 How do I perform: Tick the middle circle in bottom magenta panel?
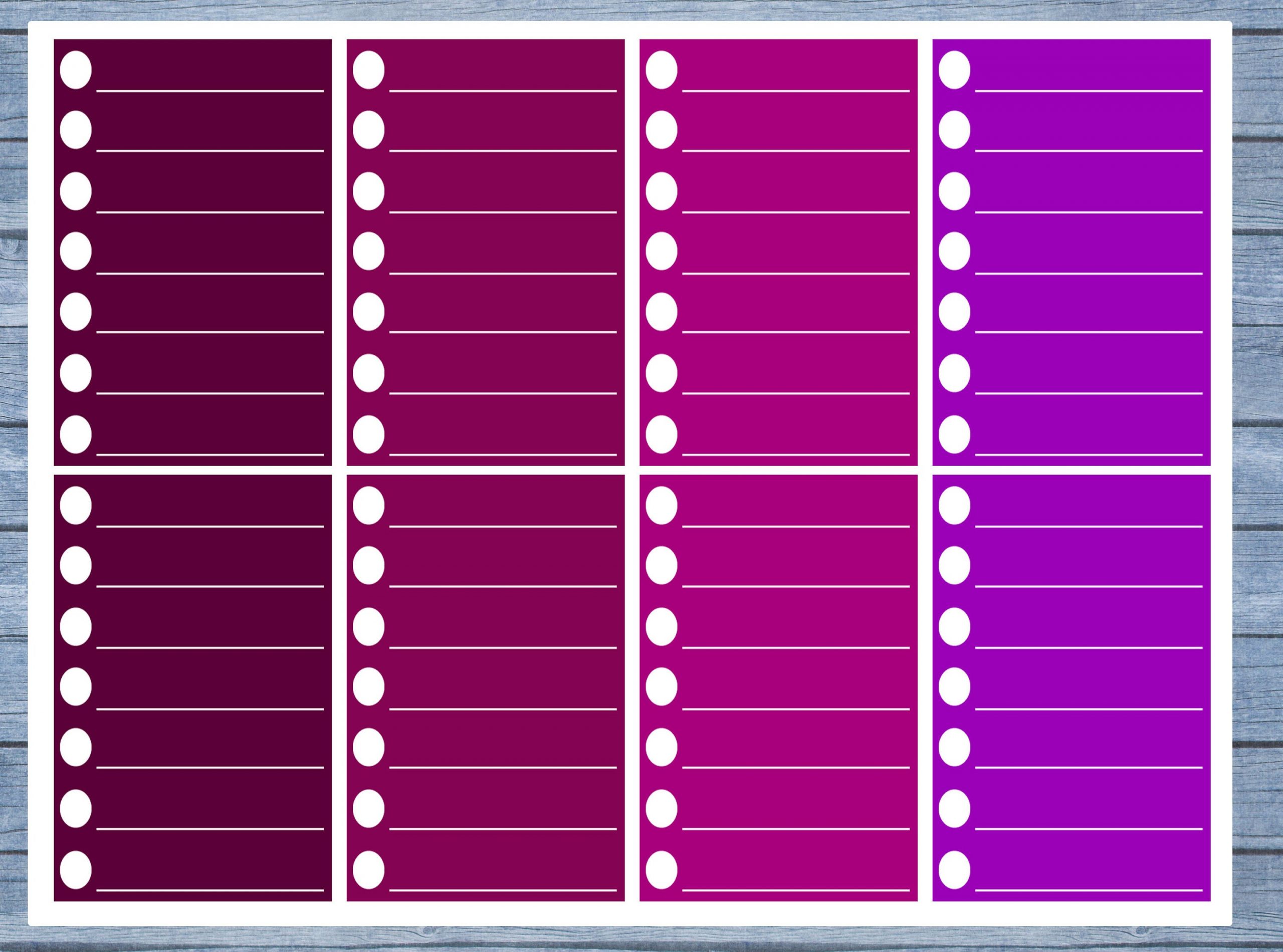[661, 687]
